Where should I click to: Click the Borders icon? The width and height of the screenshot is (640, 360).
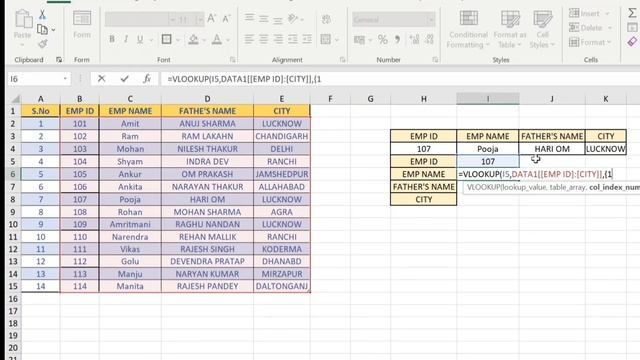pos(167,40)
